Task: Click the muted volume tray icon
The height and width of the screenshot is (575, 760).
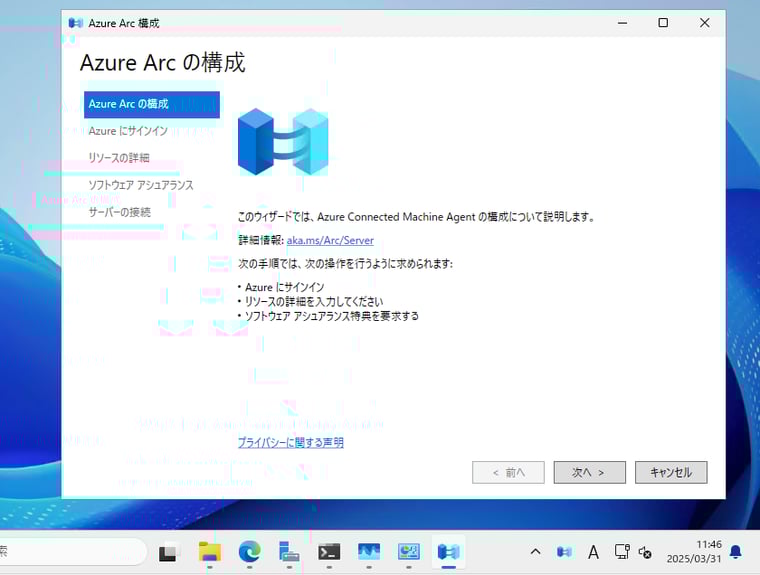Action: [645, 552]
